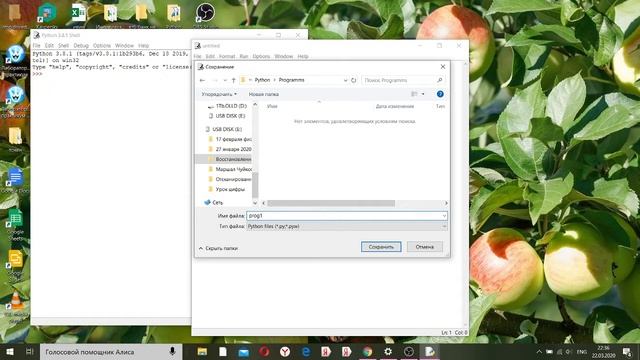The width and height of the screenshot is (640, 360).
Task: Open Settings gear on the taskbar
Action: point(388,351)
